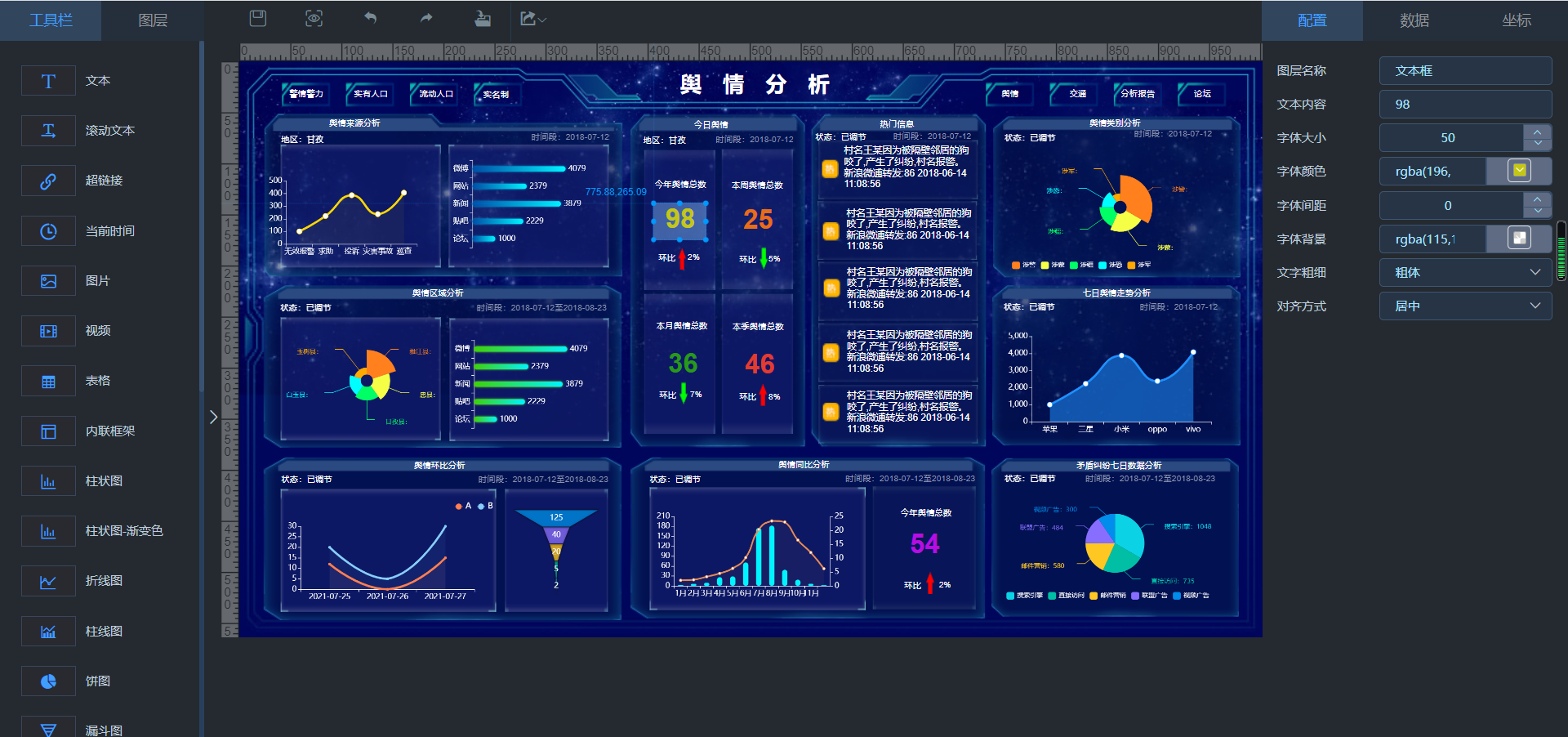Open the 对齐方式 alignment dropdown
The height and width of the screenshot is (737, 1568).
click(1465, 306)
